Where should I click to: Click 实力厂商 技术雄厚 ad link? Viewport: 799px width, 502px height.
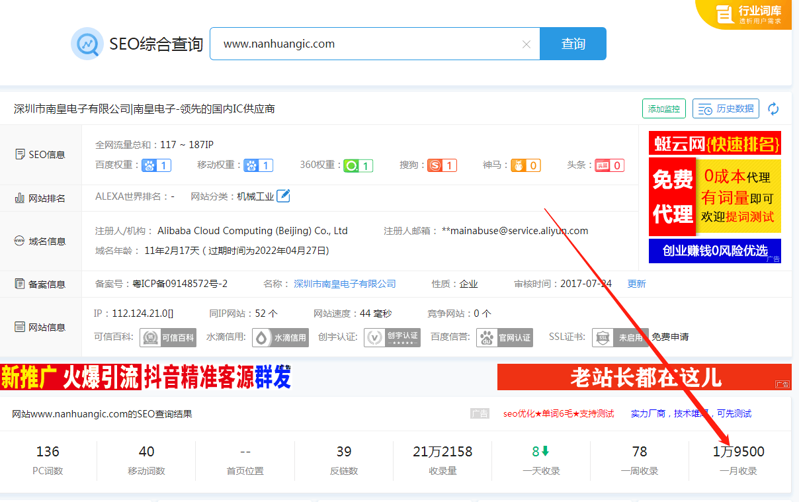click(691, 413)
